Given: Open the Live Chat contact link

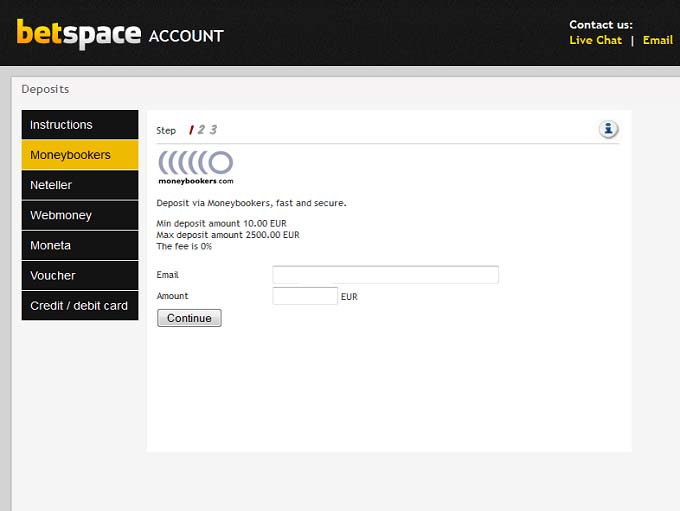Looking at the screenshot, I should 595,41.
